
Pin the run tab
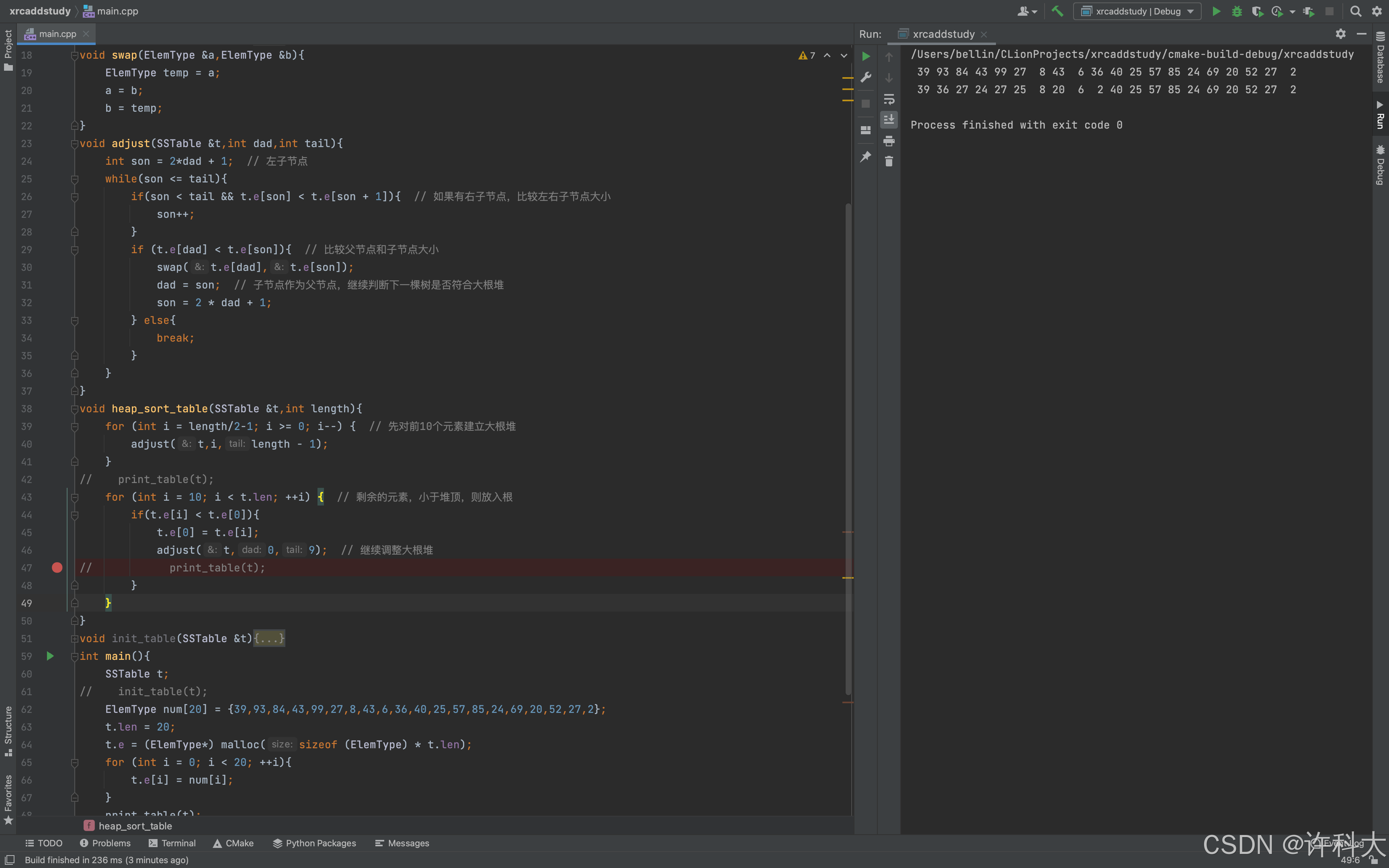point(866,157)
